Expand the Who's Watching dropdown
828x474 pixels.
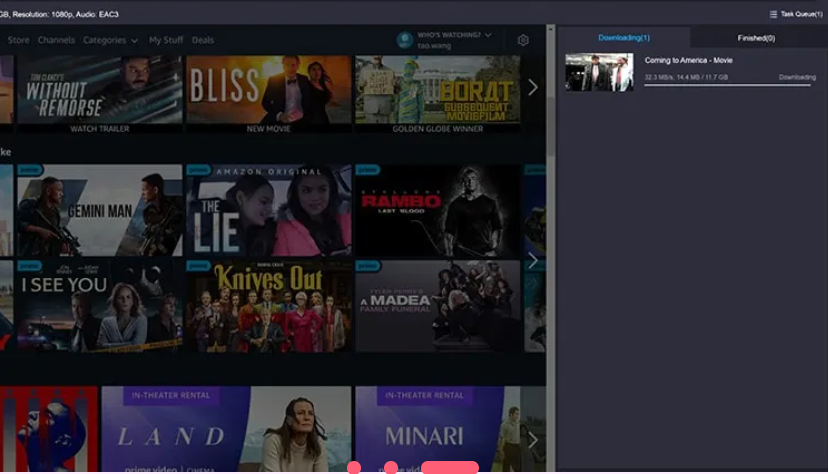point(488,35)
